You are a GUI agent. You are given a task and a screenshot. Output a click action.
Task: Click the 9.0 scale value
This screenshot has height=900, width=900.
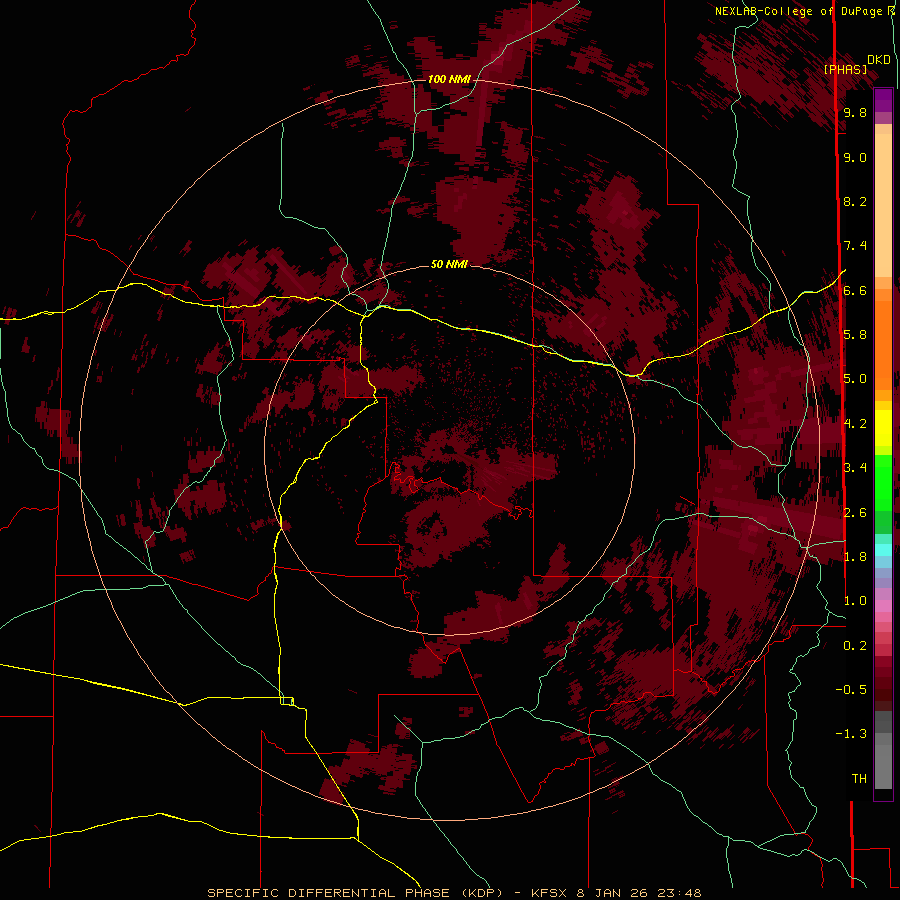coord(855,157)
